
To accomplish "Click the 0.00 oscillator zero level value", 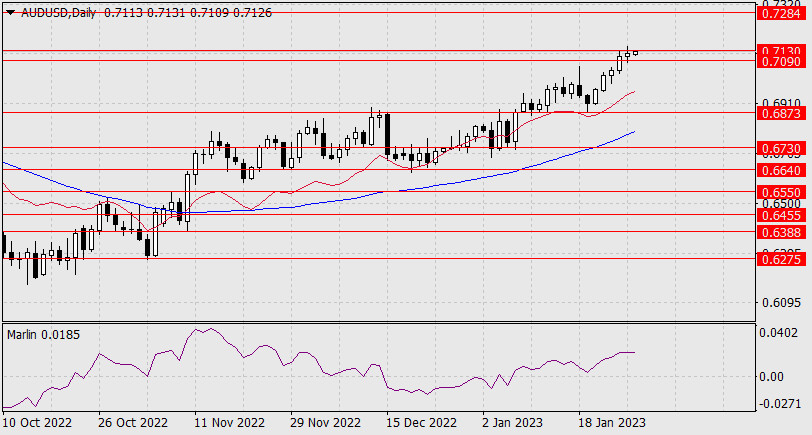I will click(x=772, y=376).
